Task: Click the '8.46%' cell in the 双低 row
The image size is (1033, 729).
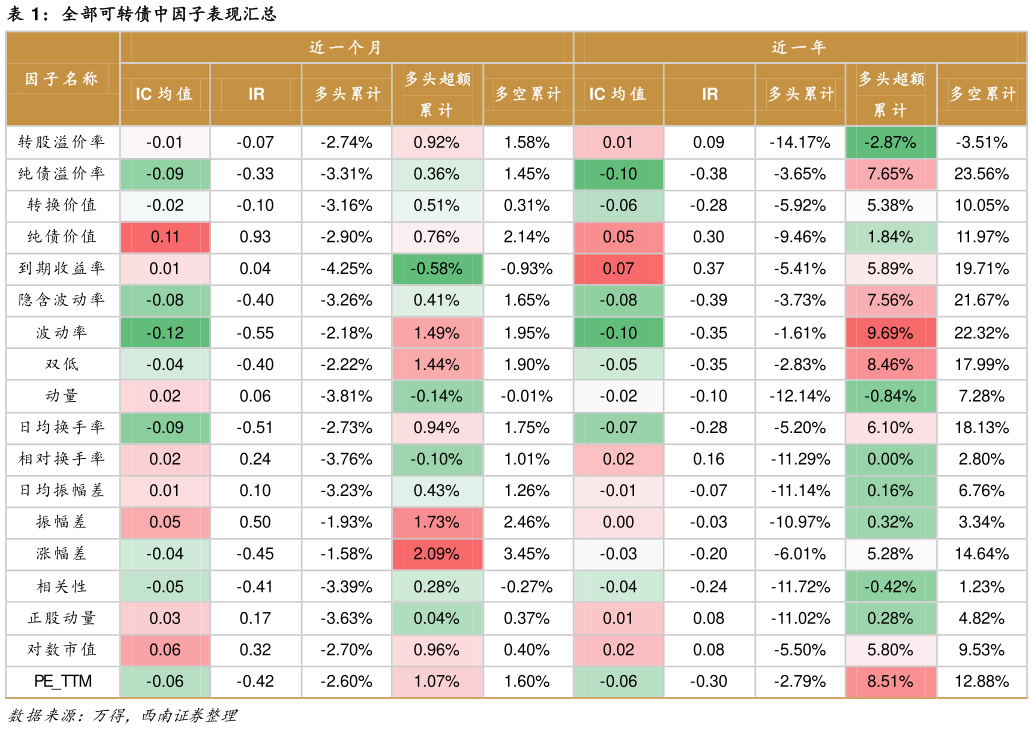Action: point(891,365)
